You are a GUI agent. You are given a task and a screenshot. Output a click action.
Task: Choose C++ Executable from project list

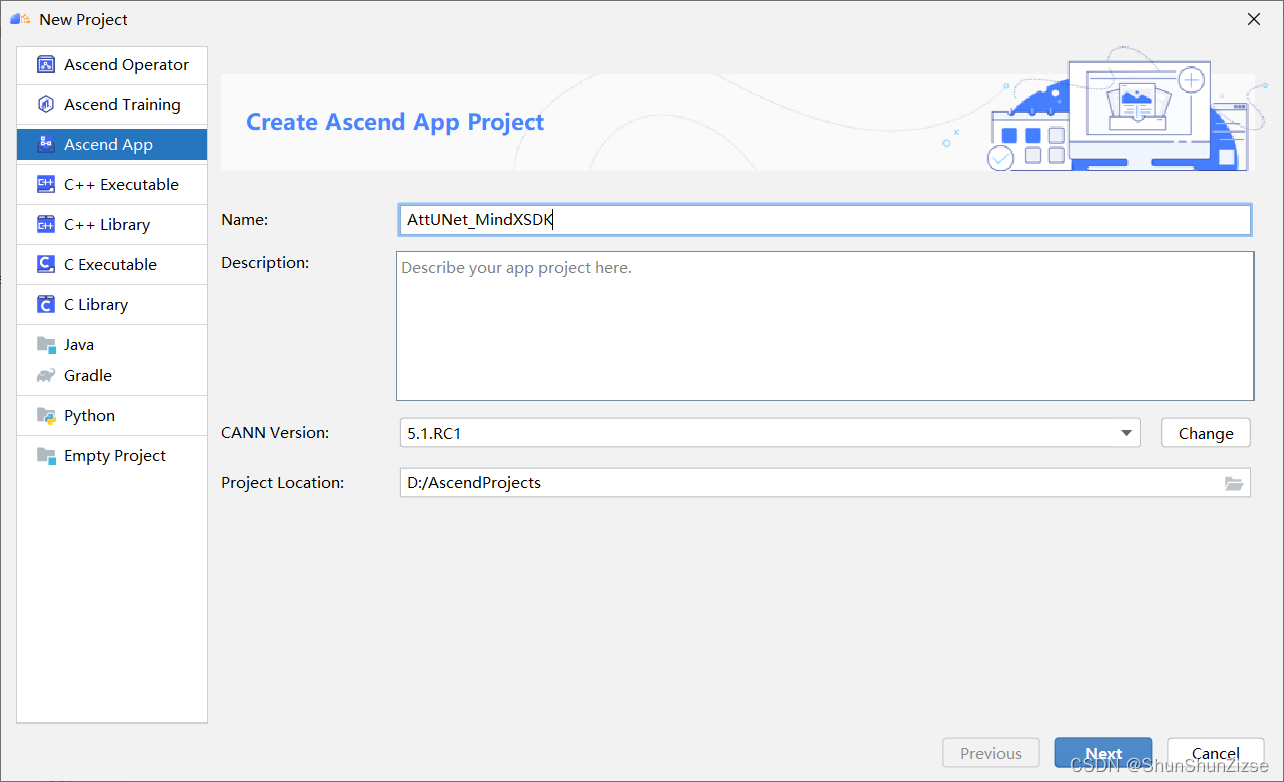(x=112, y=185)
